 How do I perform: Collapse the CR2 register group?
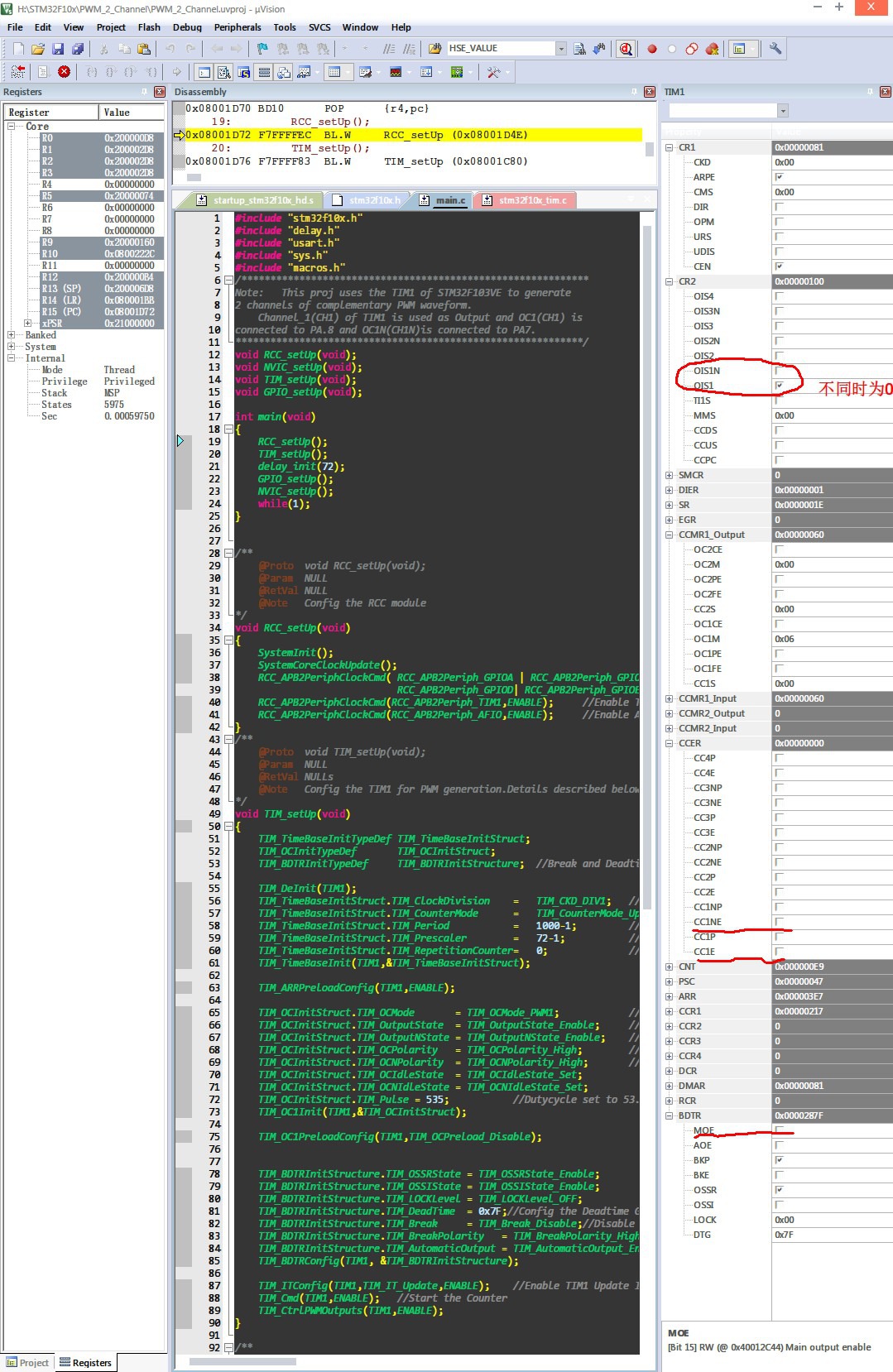(669, 281)
